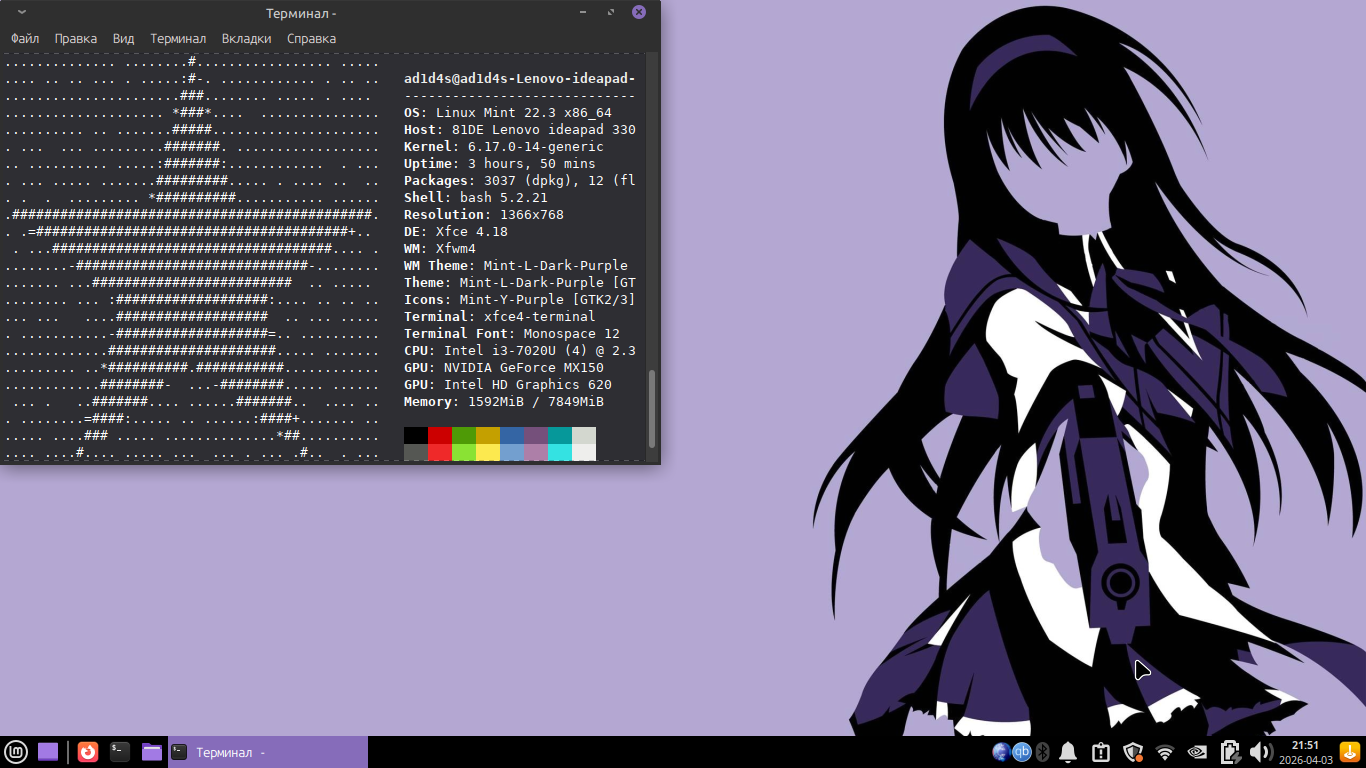Open the shield tray icon with orange dot
The image size is (1366, 768).
(x=1133, y=752)
